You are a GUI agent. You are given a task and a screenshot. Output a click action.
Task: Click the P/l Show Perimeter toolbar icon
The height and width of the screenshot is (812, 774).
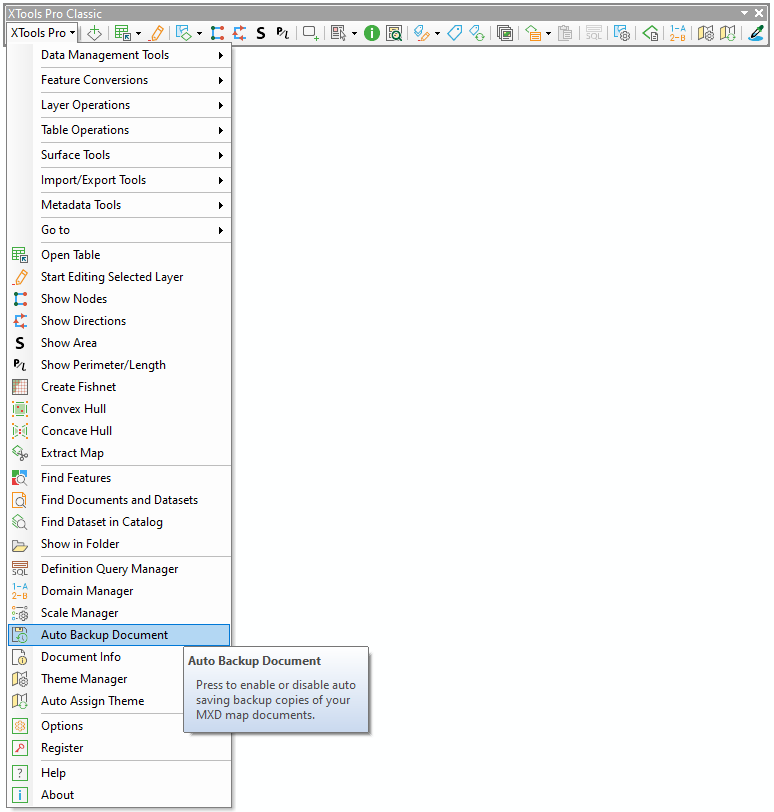282,33
